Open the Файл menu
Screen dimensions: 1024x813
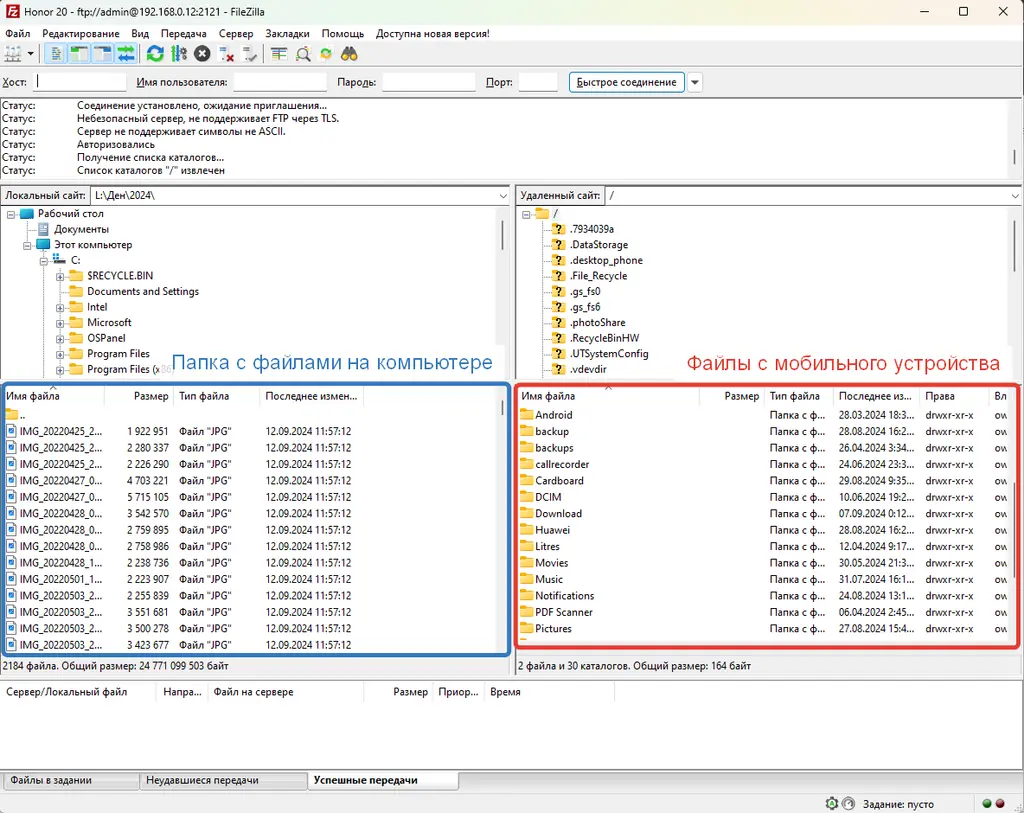(18, 33)
